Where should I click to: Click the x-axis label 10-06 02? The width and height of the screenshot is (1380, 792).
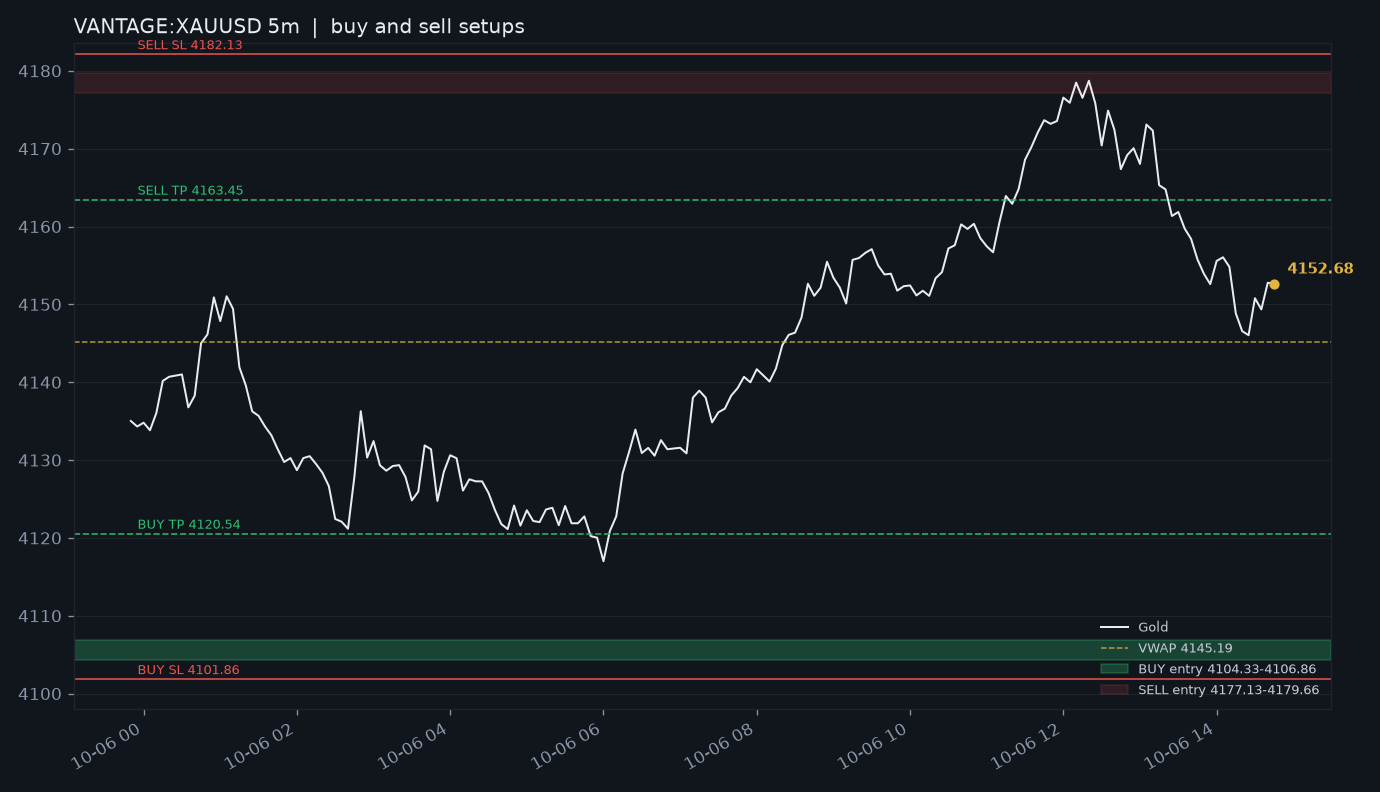[261, 746]
